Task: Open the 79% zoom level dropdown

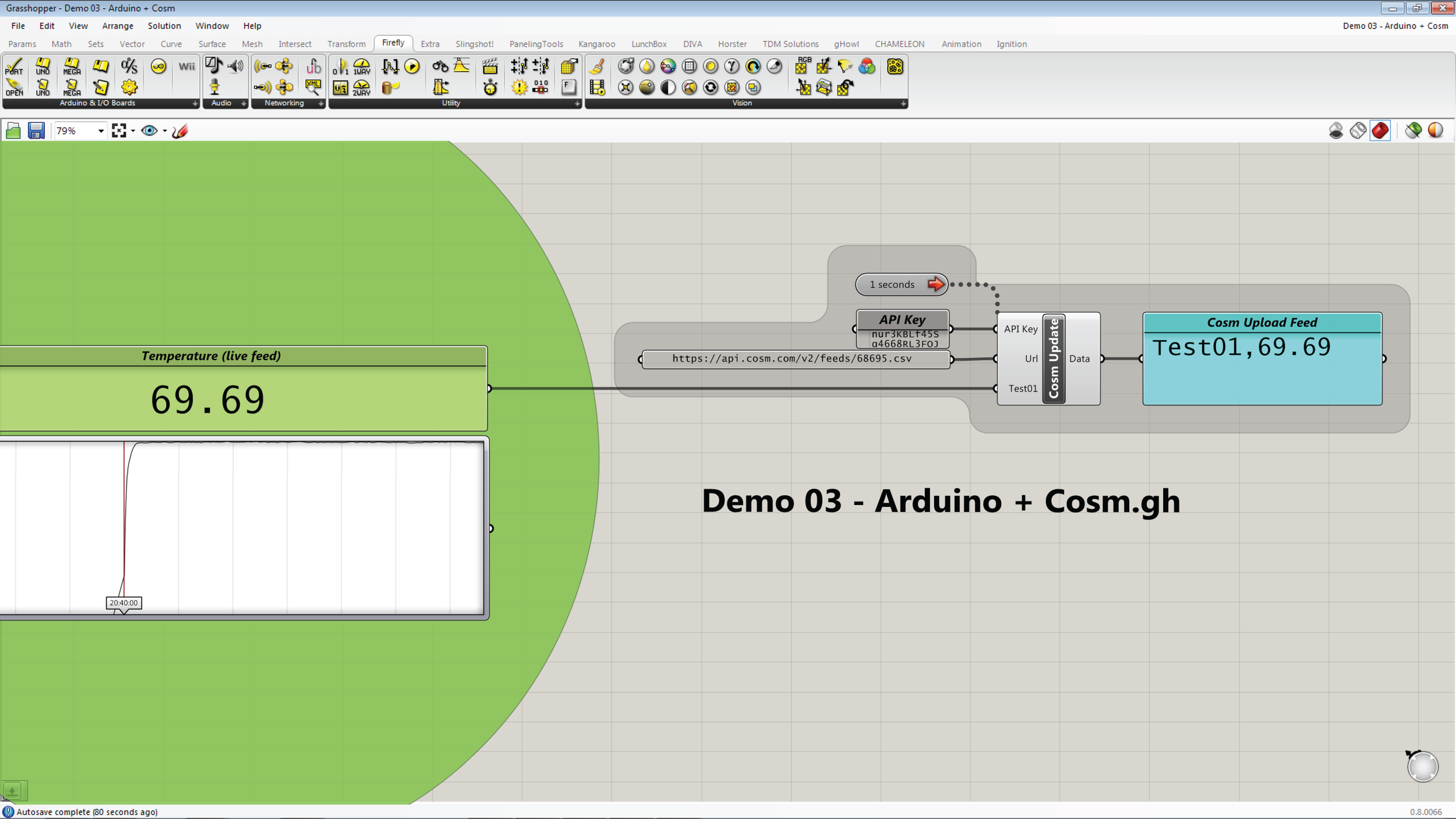Action: tap(101, 131)
